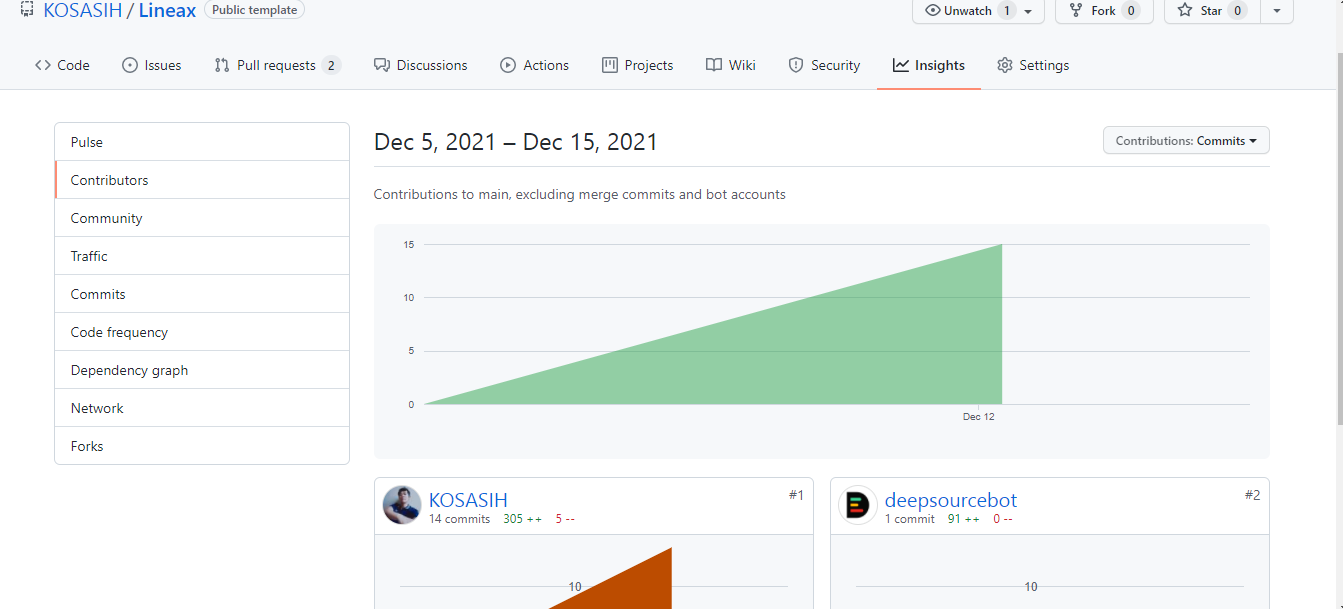Viewport: 1343px width, 609px height.
Task: Click the Discussions speech bubble icon
Action: coord(382,65)
